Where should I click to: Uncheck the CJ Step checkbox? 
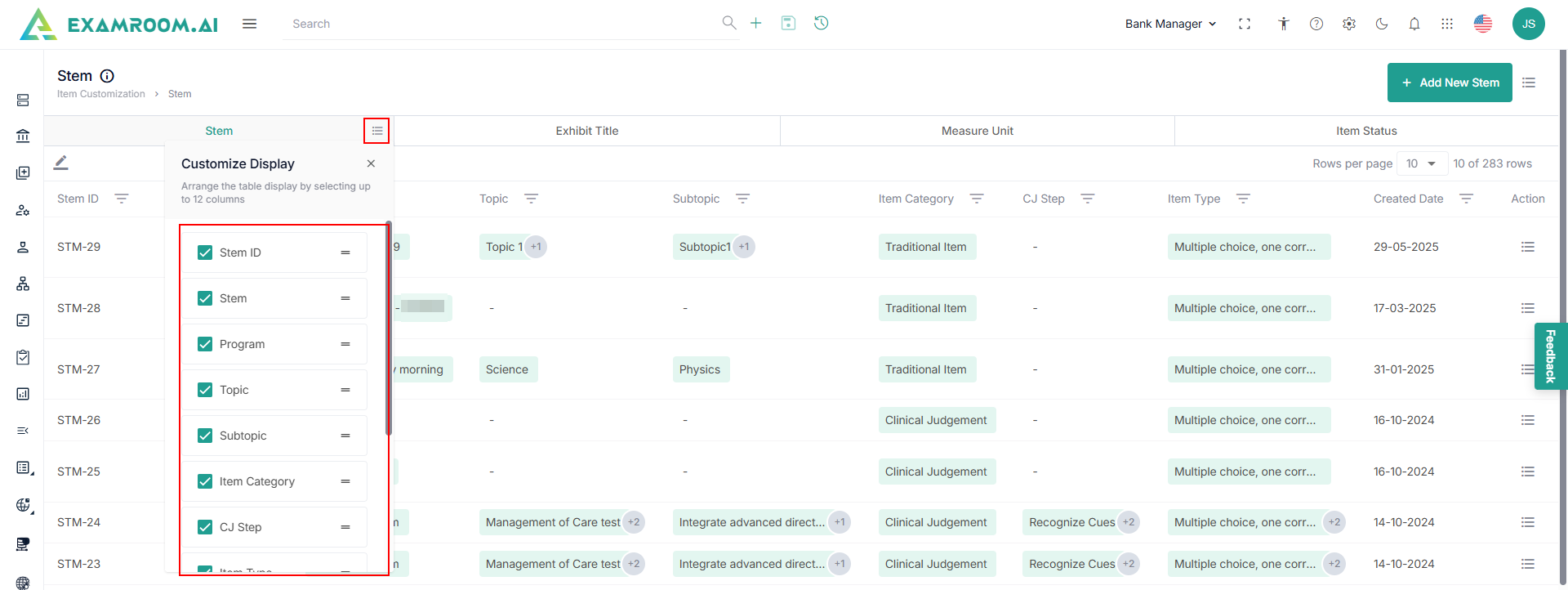click(x=205, y=527)
